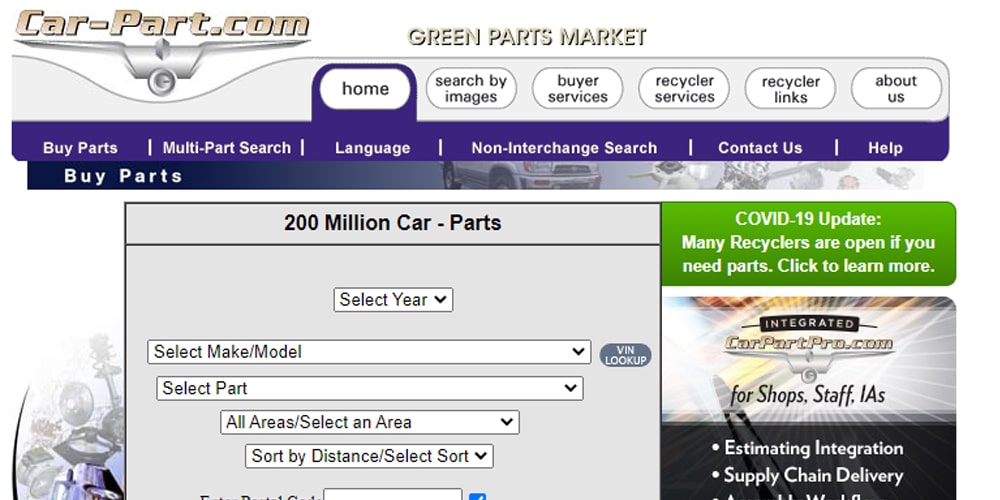The height and width of the screenshot is (500, 1000).
Task: Toggle the checkbox beside postal code field
Action: tap(477, 497)
